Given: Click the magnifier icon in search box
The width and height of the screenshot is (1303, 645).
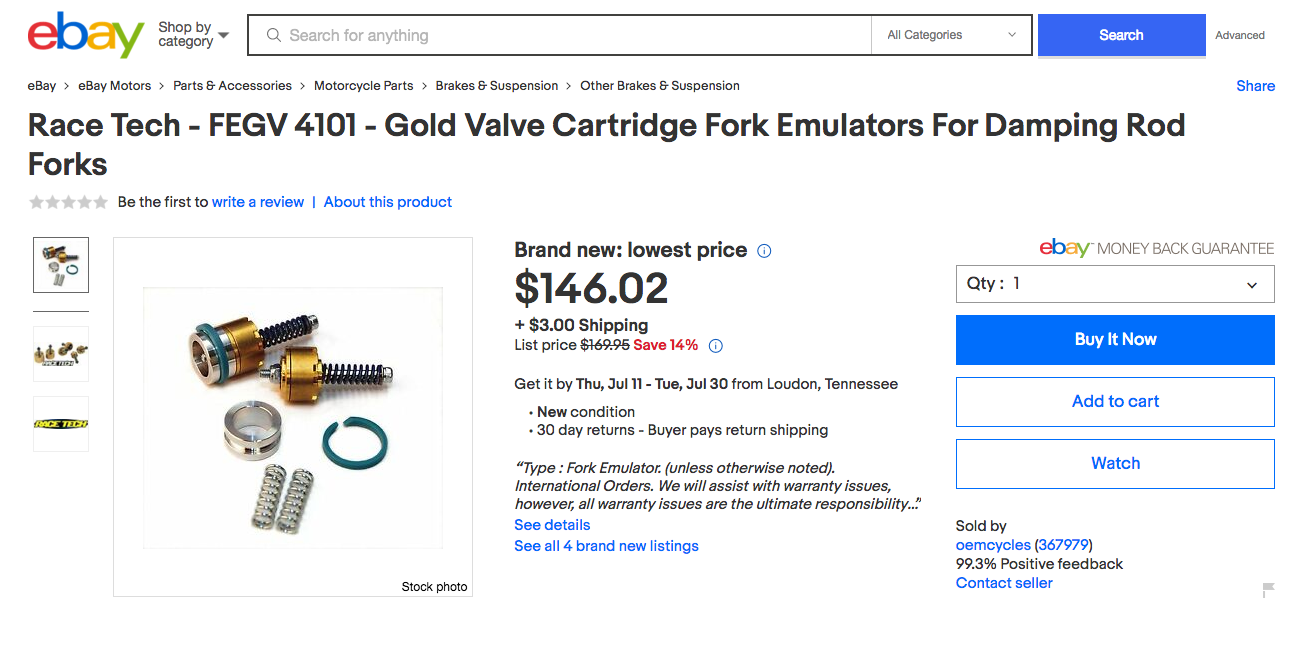Looking at the screenshot, I should tap(273, 35).
